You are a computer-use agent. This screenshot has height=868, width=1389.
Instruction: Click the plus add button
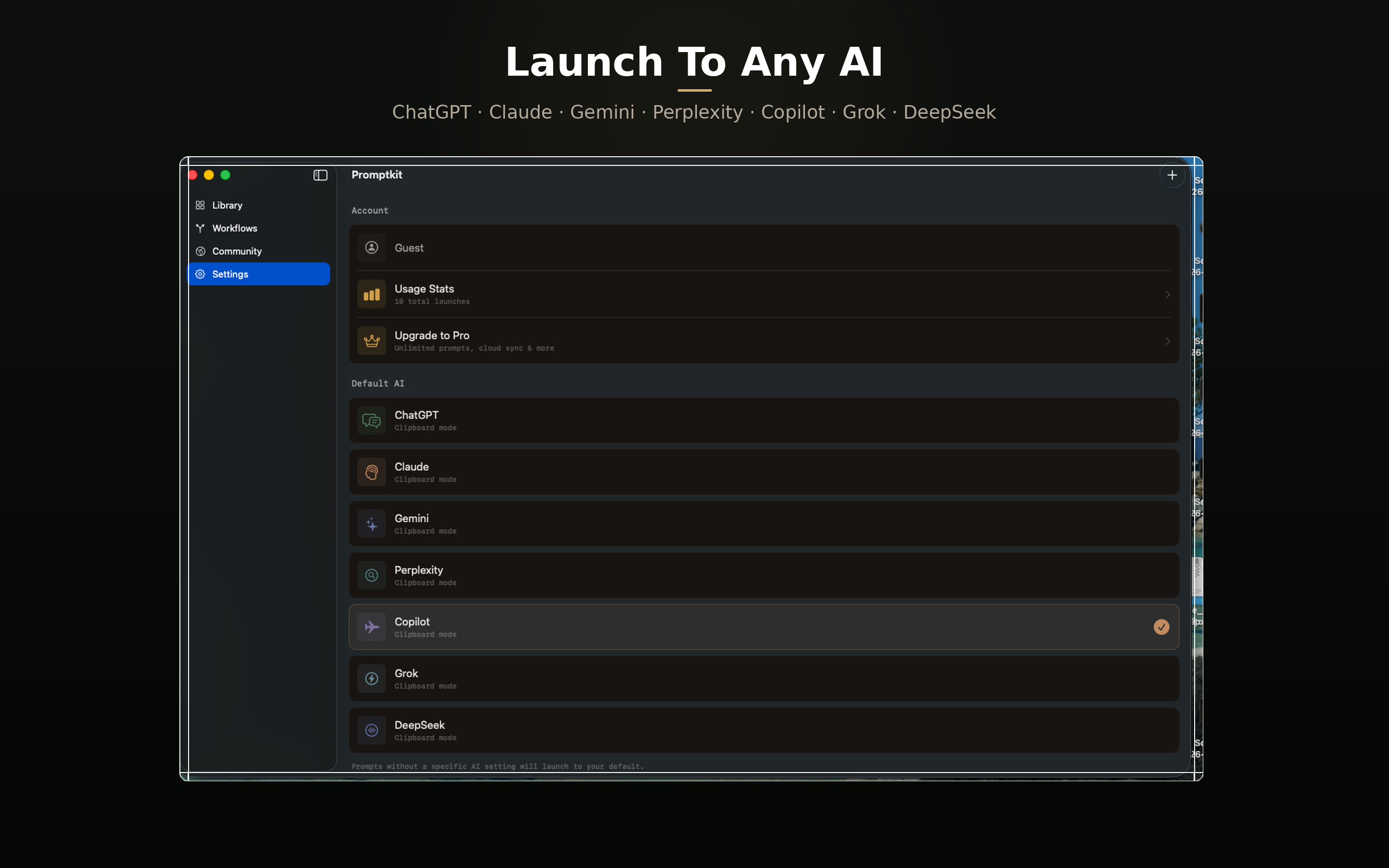[x=1172, y=175]
